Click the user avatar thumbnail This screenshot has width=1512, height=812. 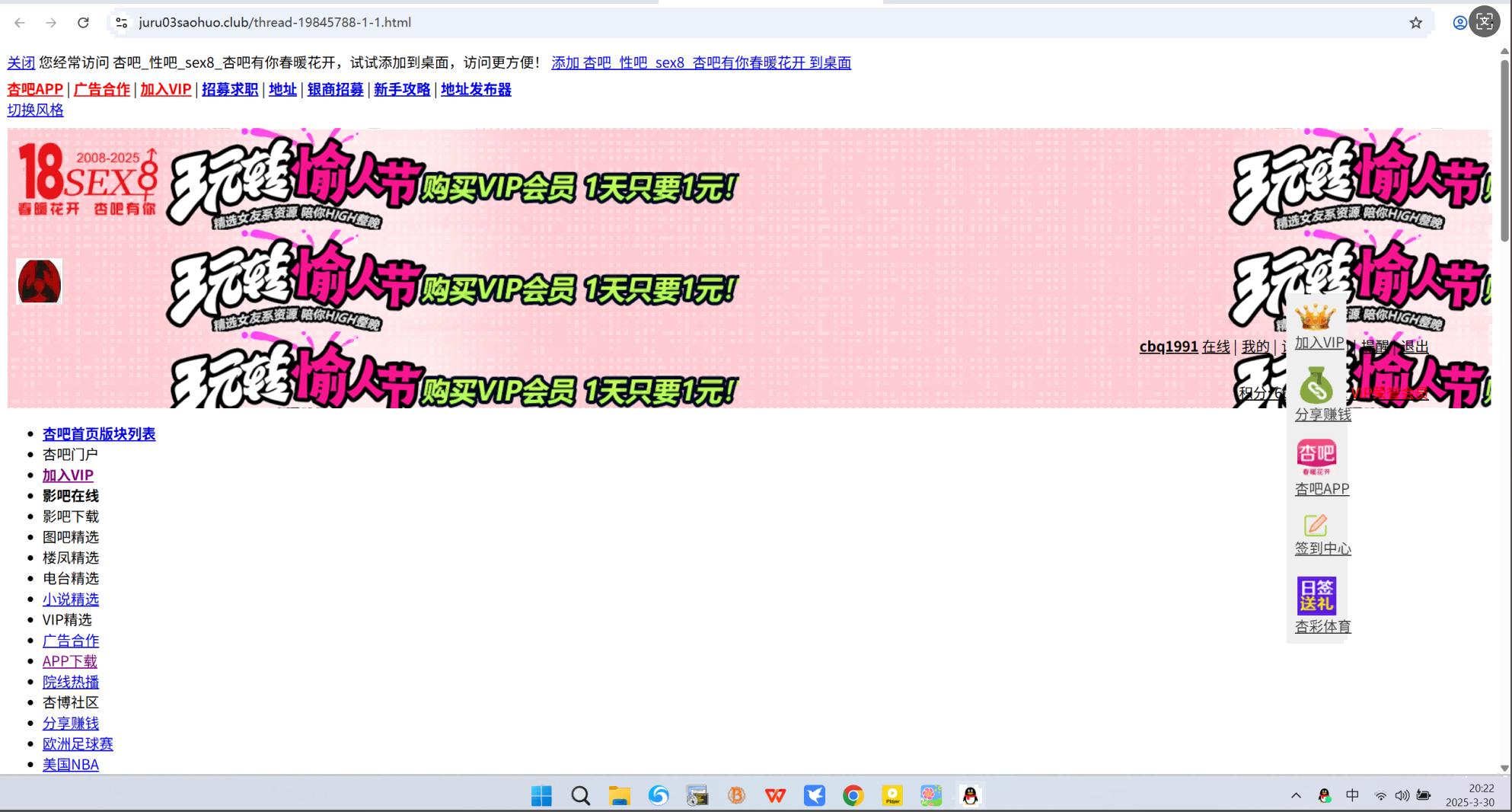point(39,281)
